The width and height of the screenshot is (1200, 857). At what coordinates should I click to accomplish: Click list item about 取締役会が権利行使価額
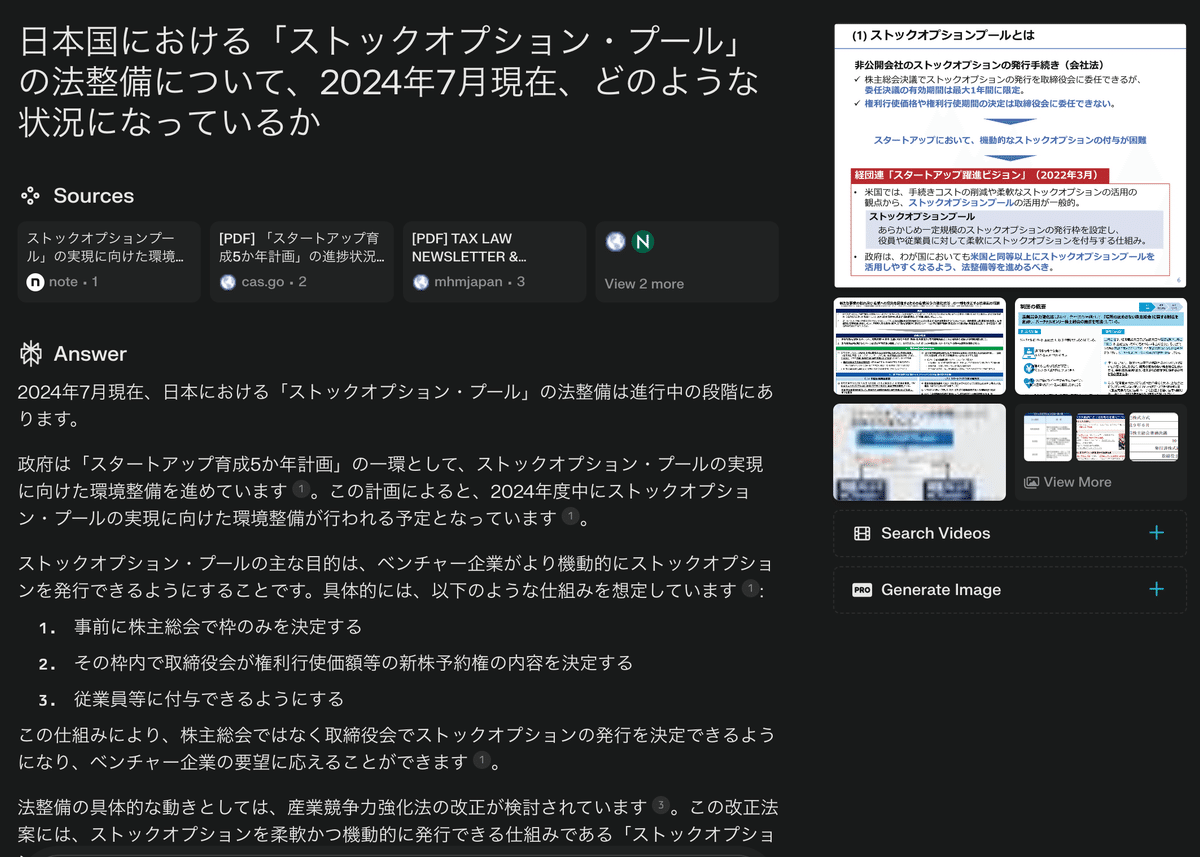pos(354,662)
